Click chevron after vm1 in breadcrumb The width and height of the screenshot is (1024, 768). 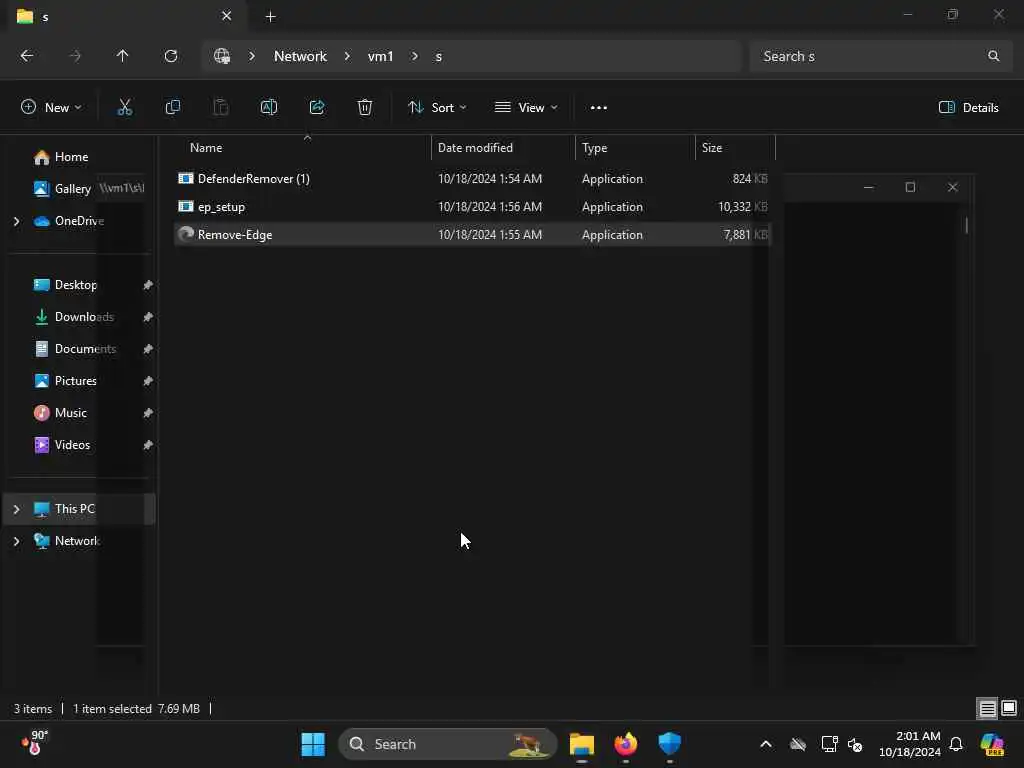pos(414,56)
